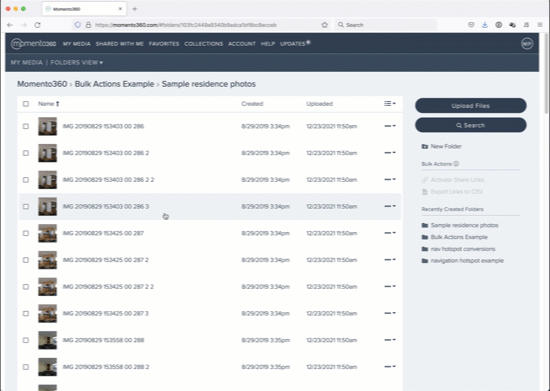The image size is (550, 391).
Task: Open actions menu for IMG 20190829 153558 00 288 2
Action: (390, 366)
